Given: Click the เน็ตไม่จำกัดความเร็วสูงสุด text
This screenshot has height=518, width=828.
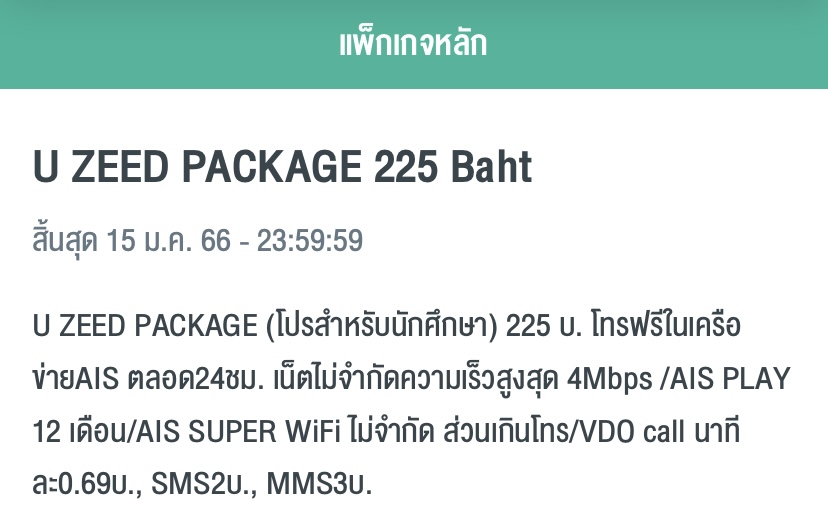Looking at the screenshot, I should pos(416,379).
